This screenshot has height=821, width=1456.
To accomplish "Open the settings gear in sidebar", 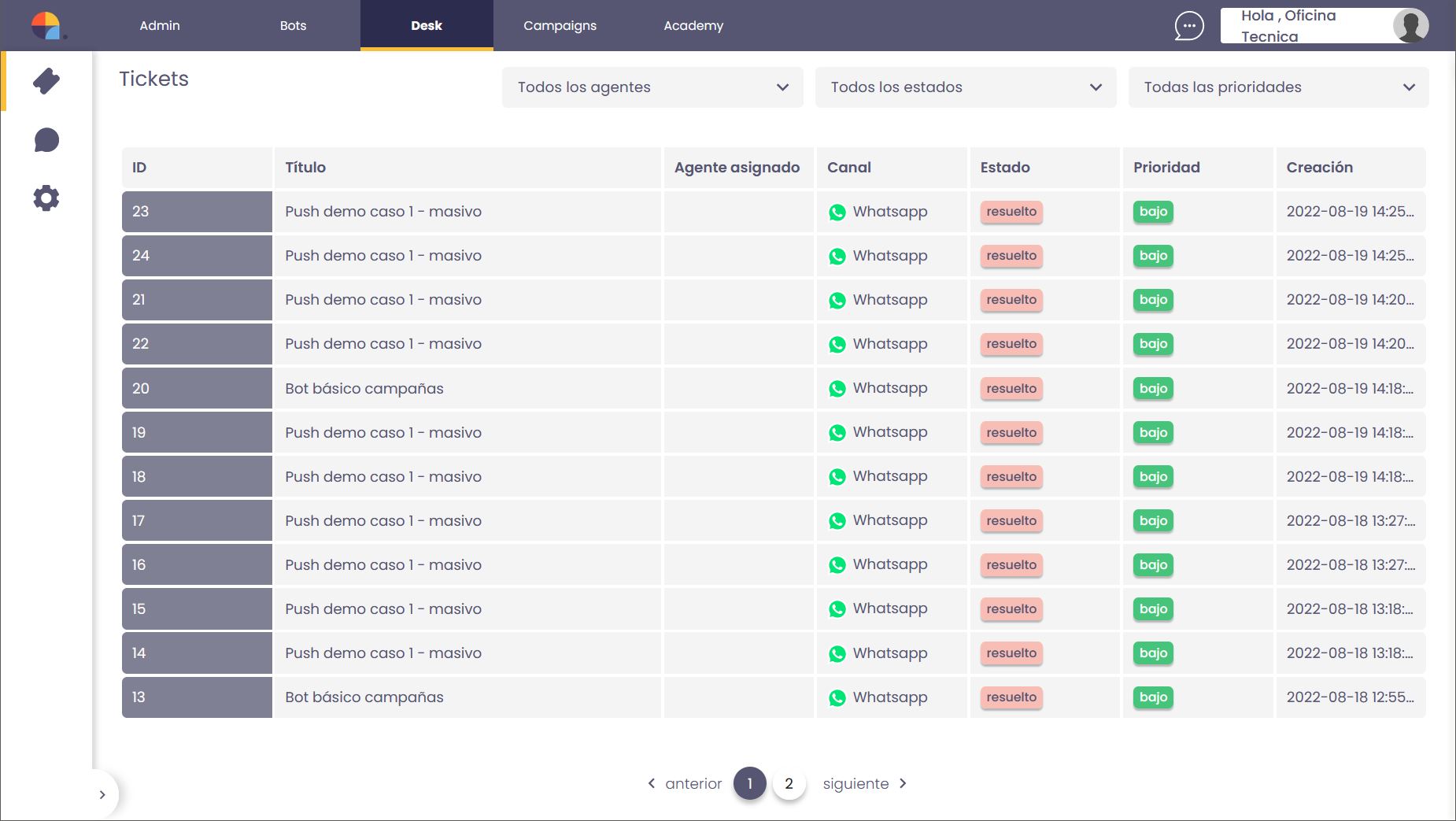I will point(46,198).
